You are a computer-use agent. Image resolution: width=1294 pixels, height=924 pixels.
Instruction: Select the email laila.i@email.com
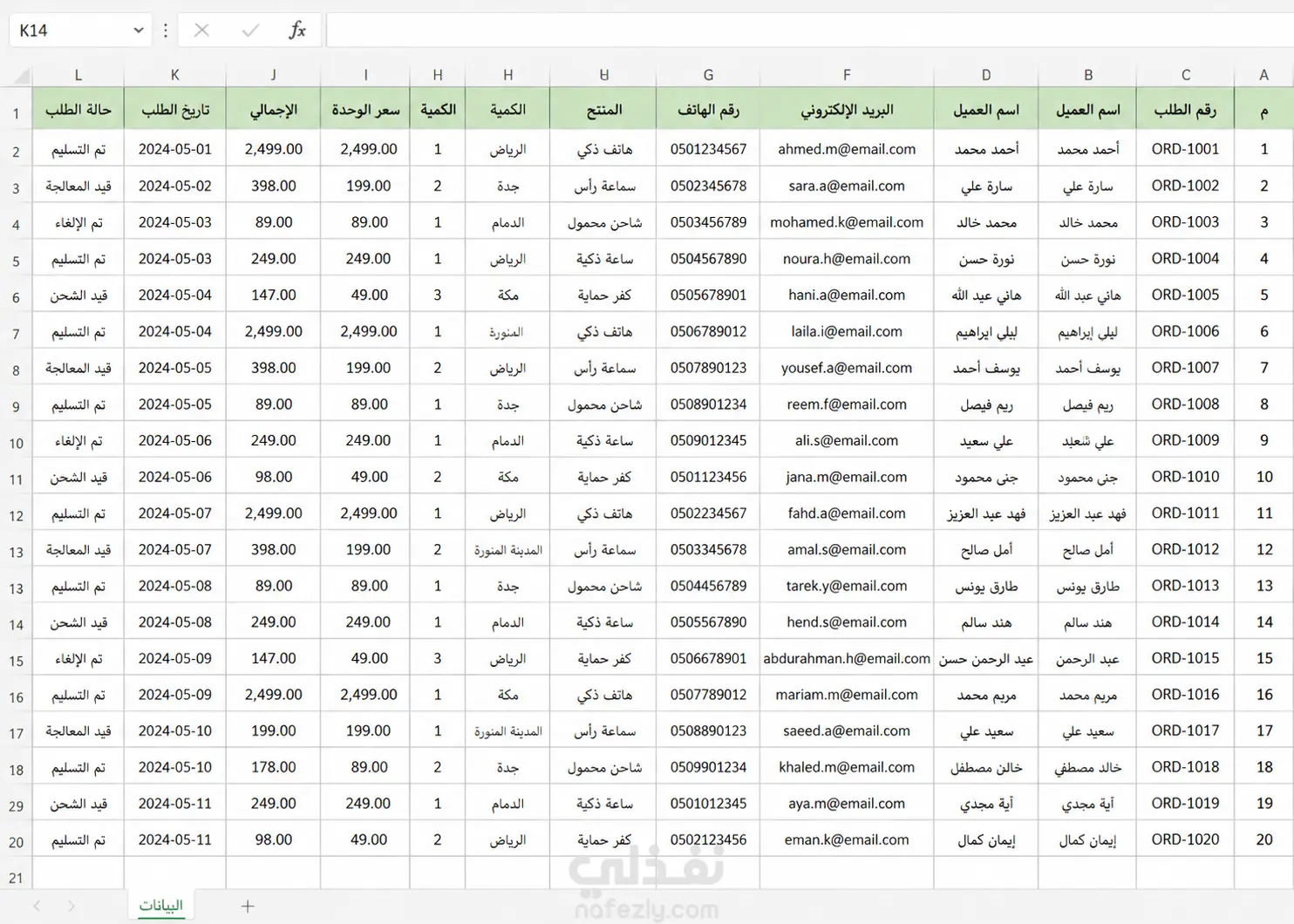pyautogui.click(x=847, y=331)
